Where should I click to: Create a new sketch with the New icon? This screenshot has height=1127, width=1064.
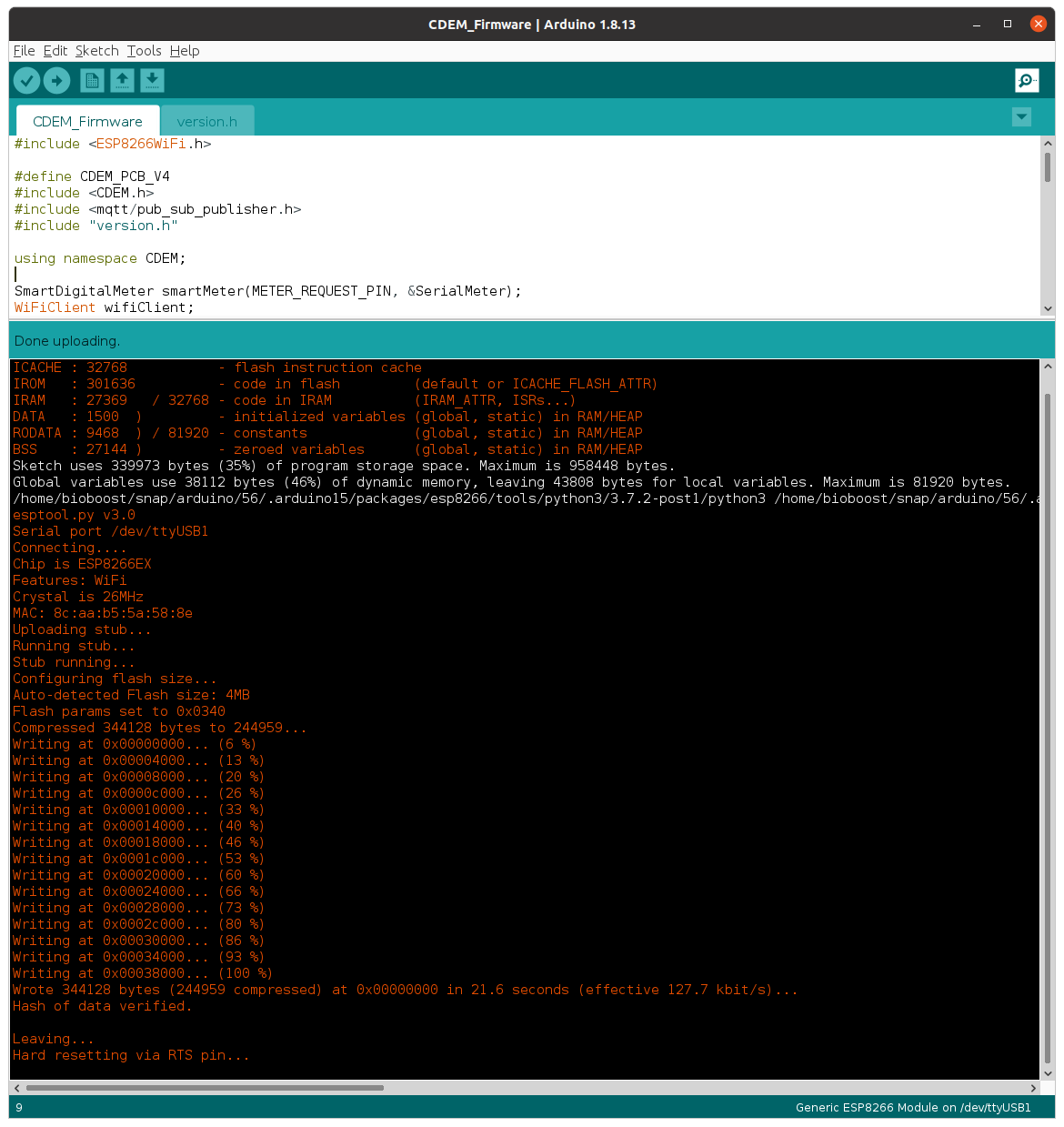pos(92,81)
